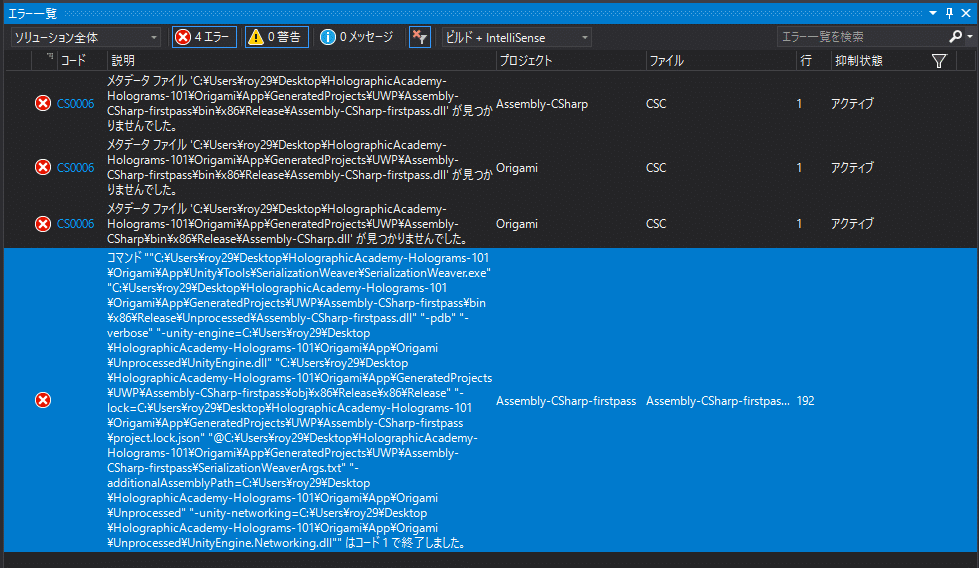The height and width of the screenshot is (568, 979).
Task: Click the Assembly-CSharp-firstpas... file cell
Action: (x=717, y=401)
